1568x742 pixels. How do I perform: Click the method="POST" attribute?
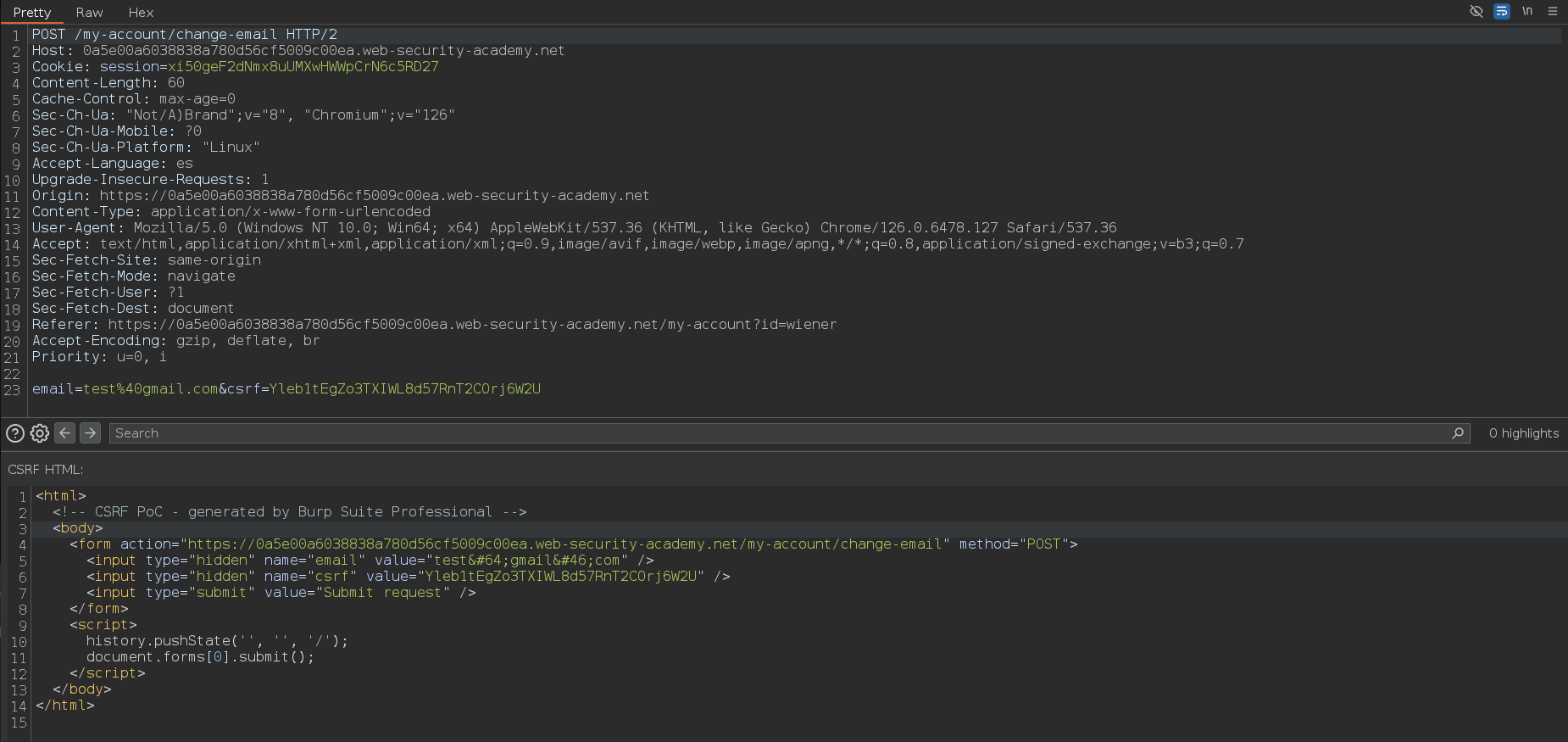[1015, 544]
